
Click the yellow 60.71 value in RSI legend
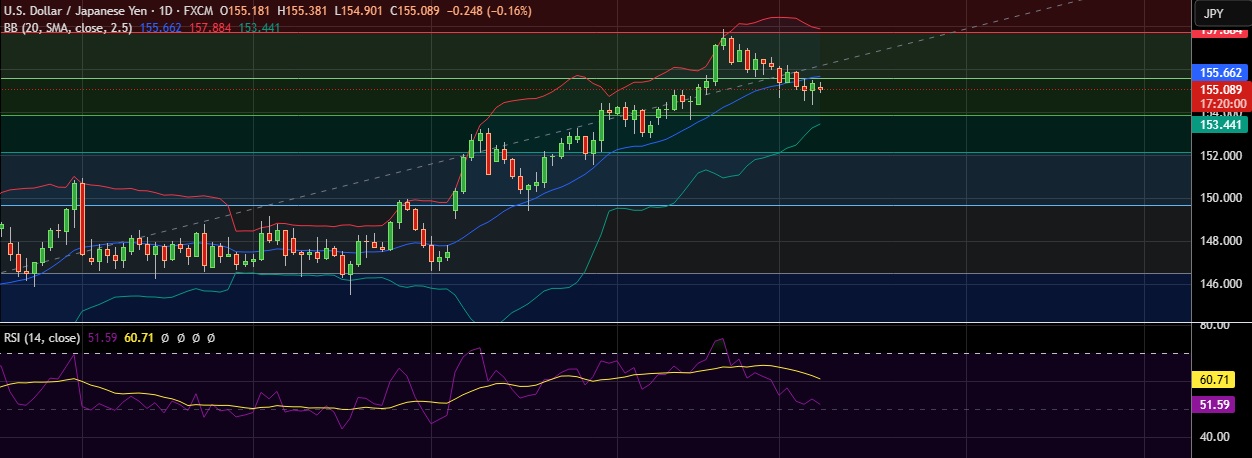(139, 339)
